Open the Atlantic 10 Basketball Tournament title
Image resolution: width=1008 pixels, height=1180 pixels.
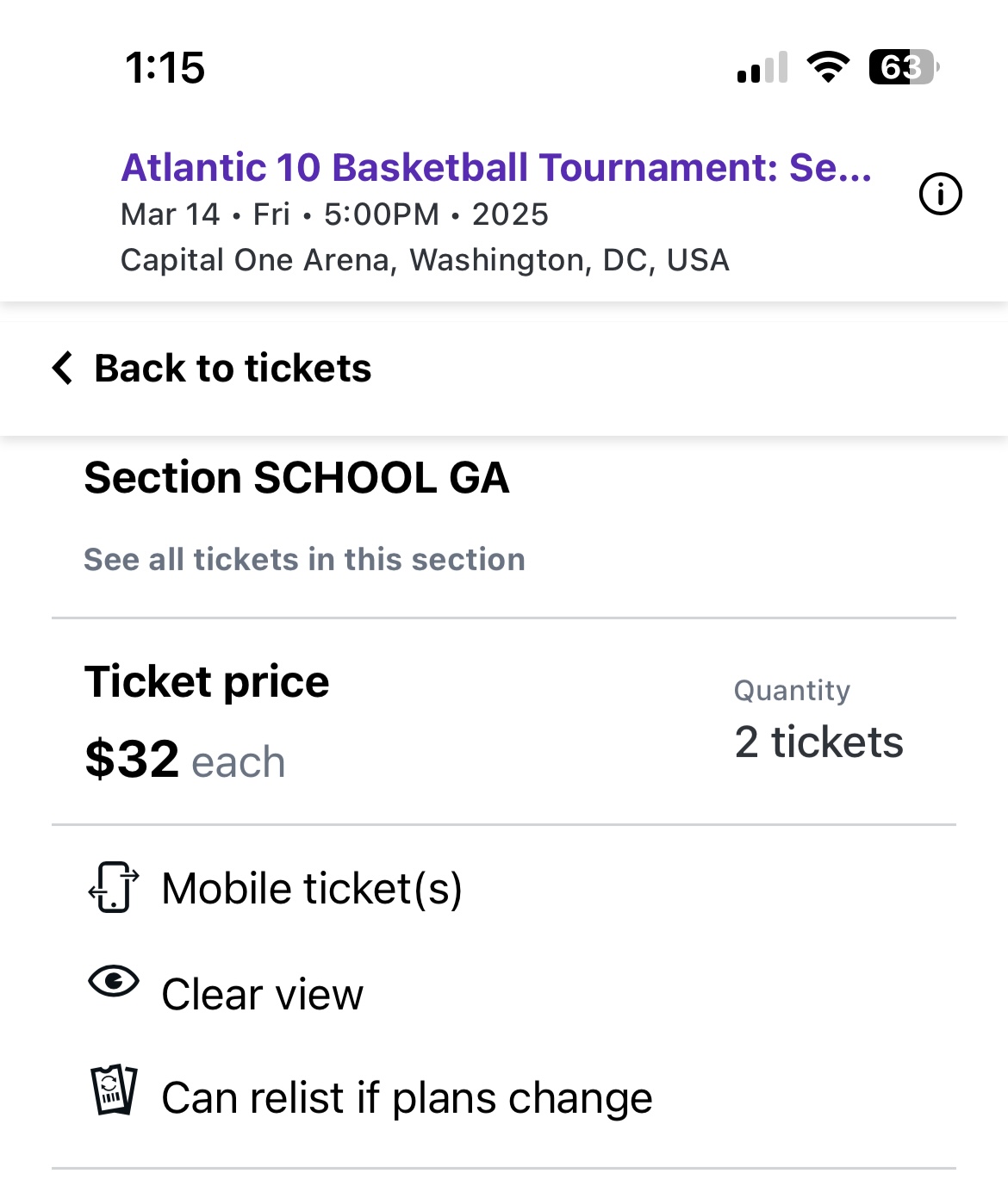tap(496, 168)
